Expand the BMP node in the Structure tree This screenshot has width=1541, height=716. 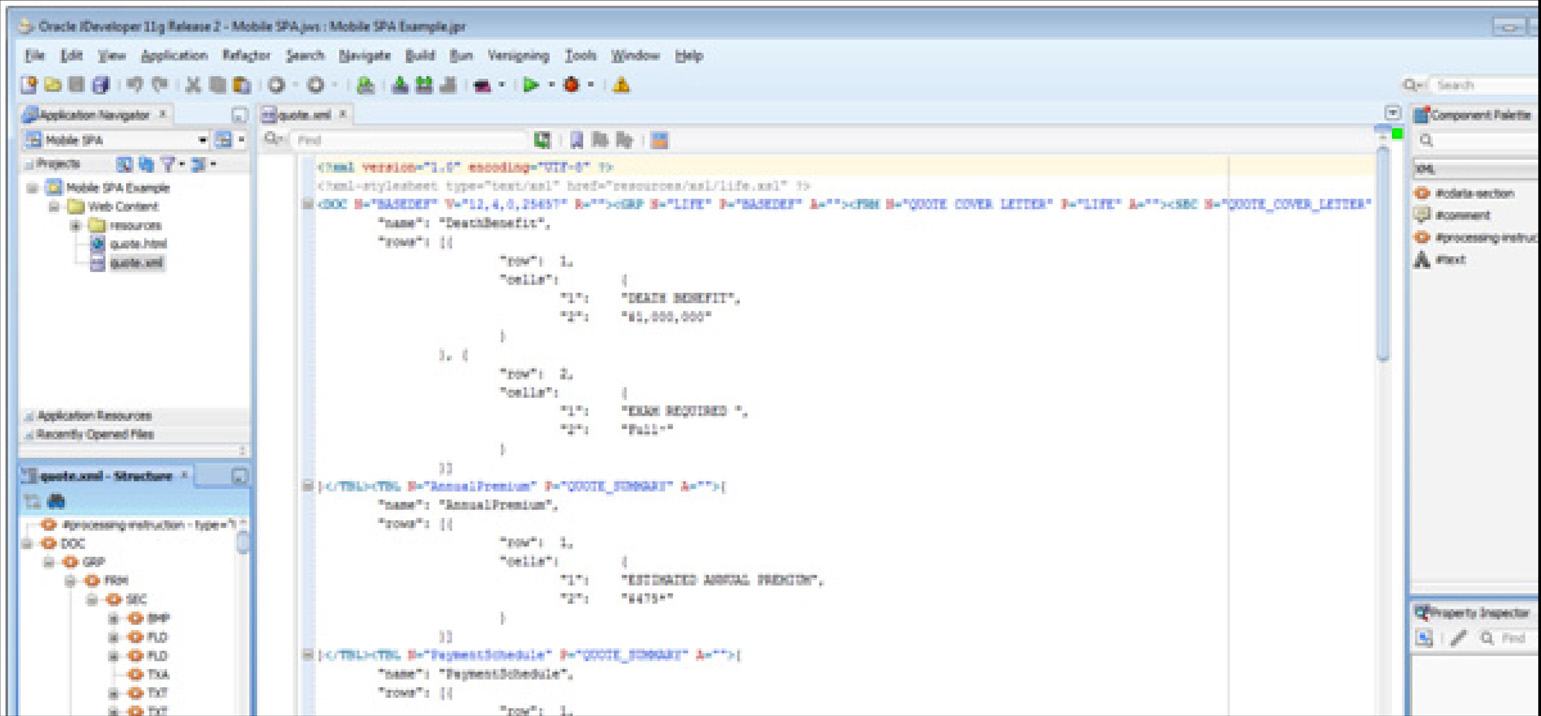[x=114, y=617]
